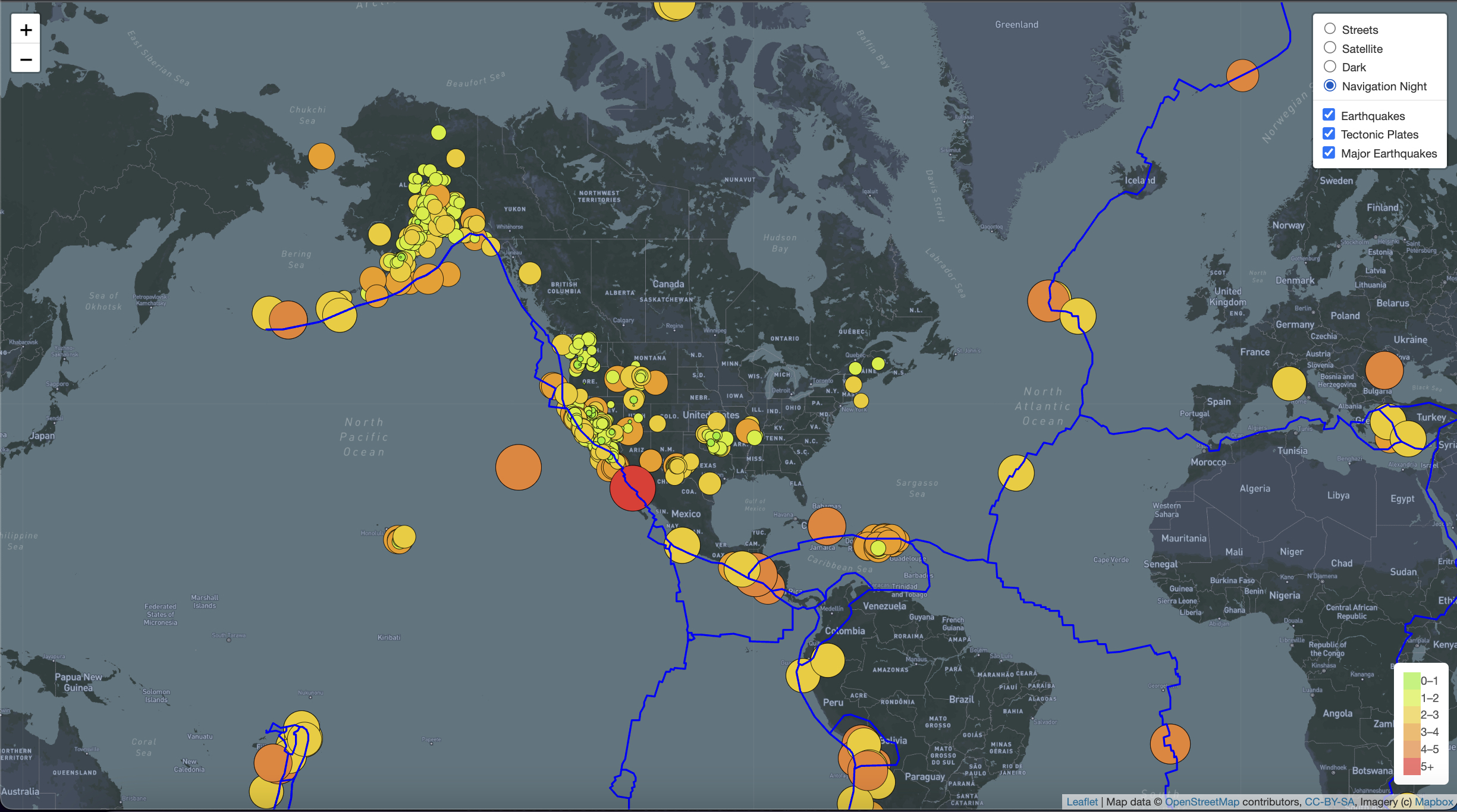Disable the Tectonic Plates overlay
Viewport: 1457px width, 812px height.
1330,133
